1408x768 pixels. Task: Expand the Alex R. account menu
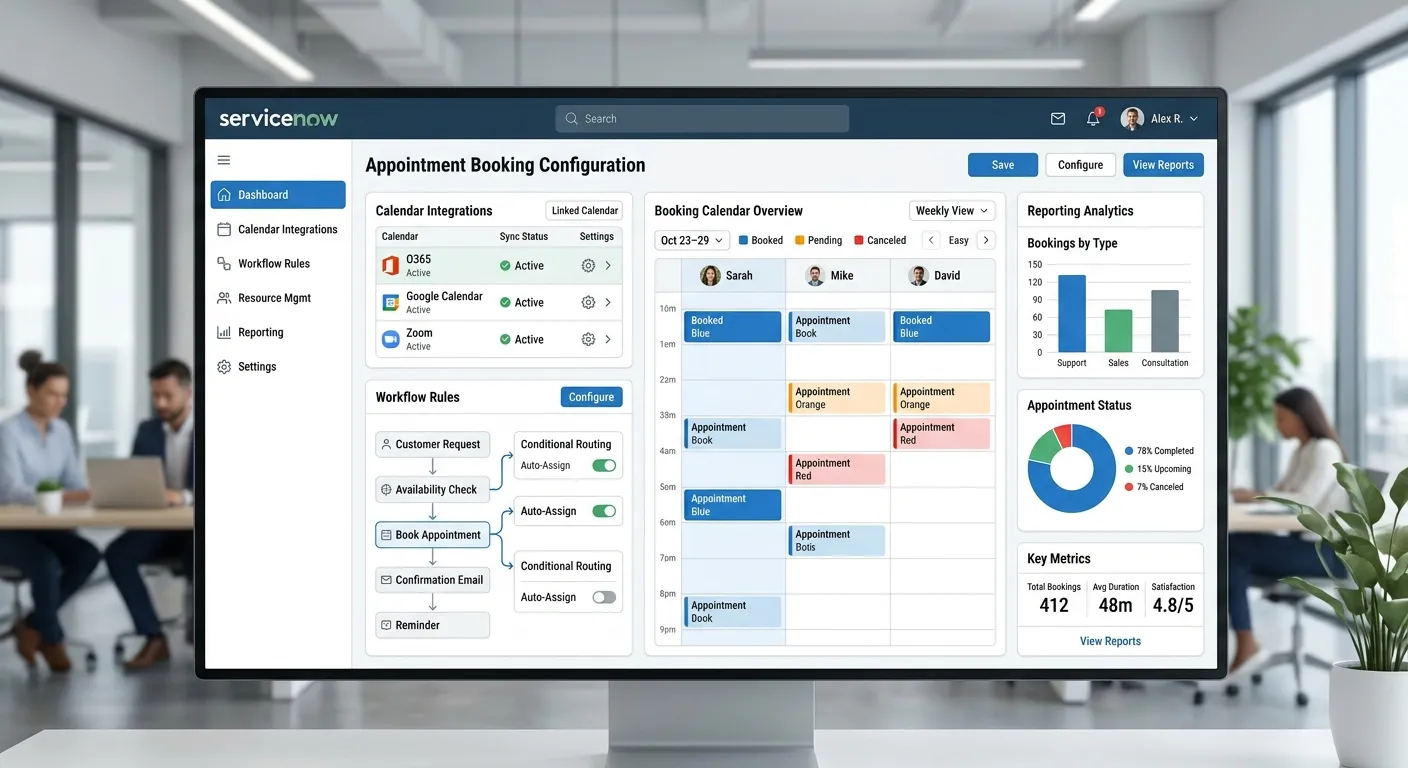[x=1160, y=119]
